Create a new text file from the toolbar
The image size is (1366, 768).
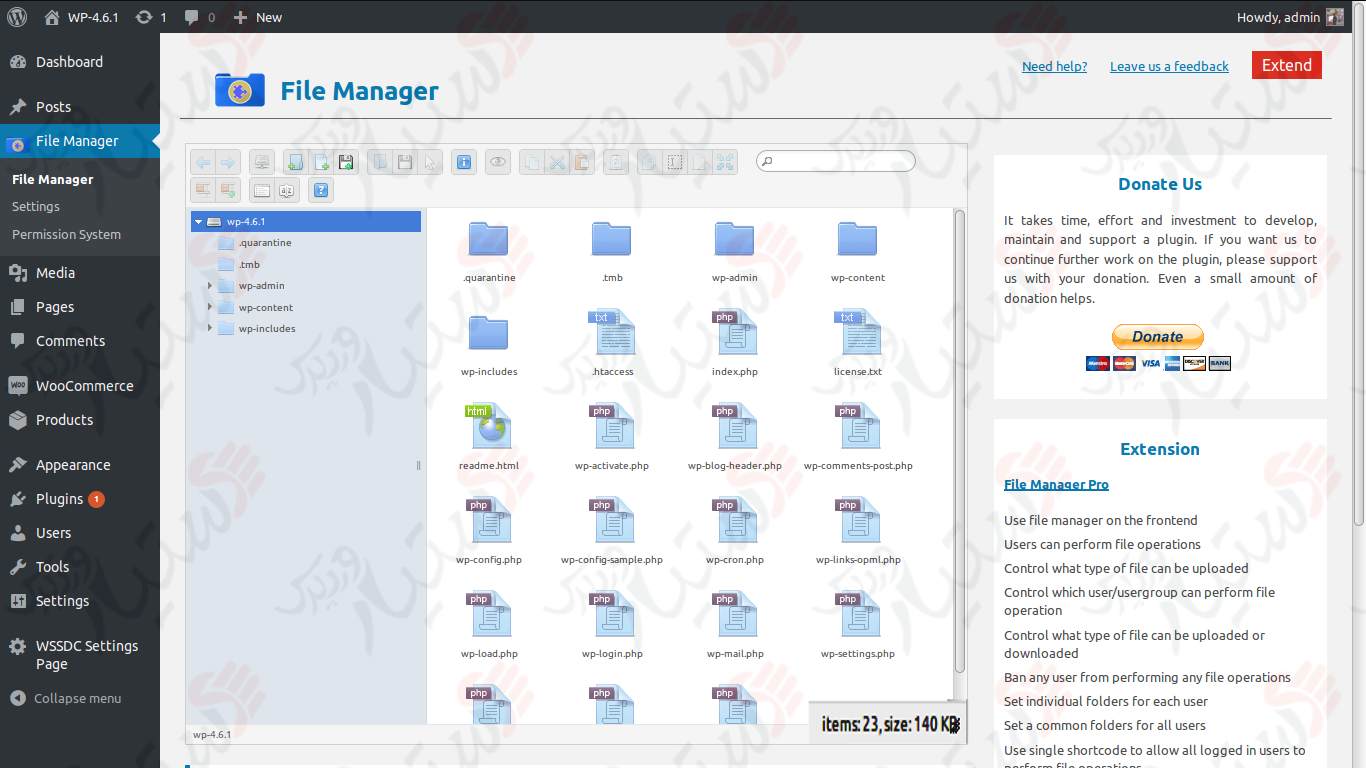point(321,161)
